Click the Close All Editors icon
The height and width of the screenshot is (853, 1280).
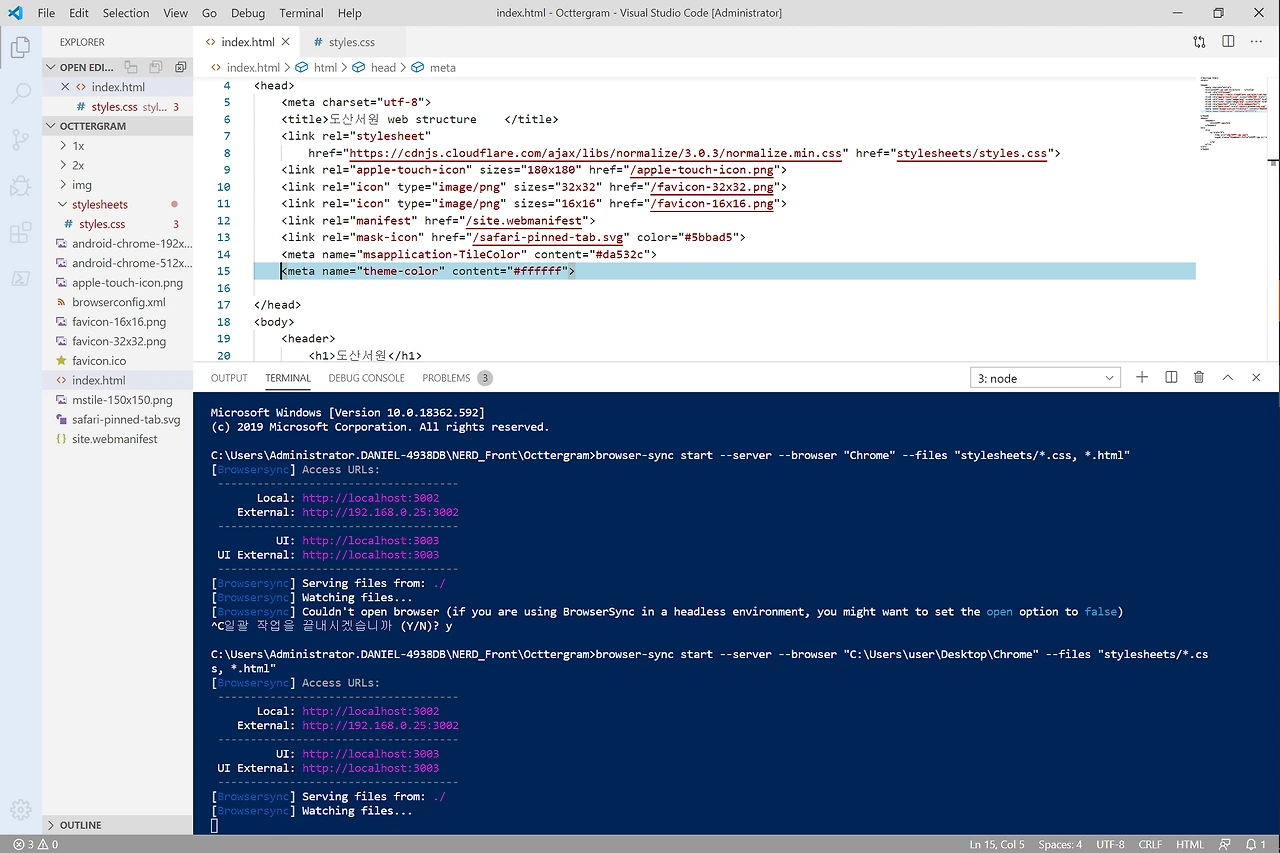180,67
